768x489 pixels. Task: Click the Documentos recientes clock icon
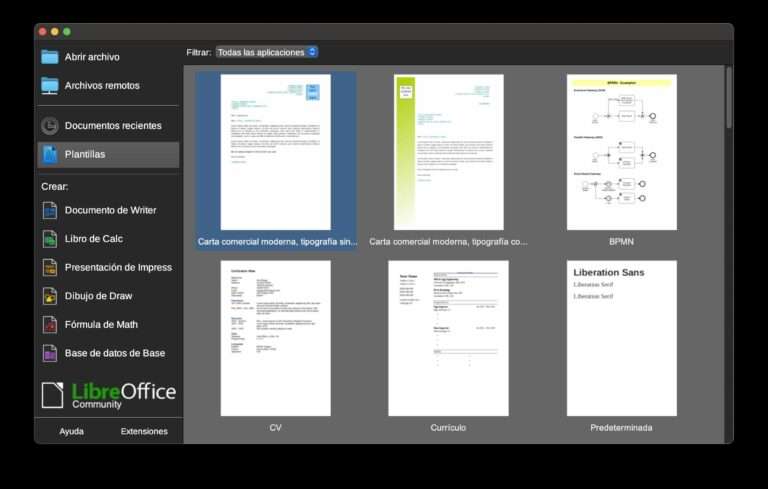(50, 126)
